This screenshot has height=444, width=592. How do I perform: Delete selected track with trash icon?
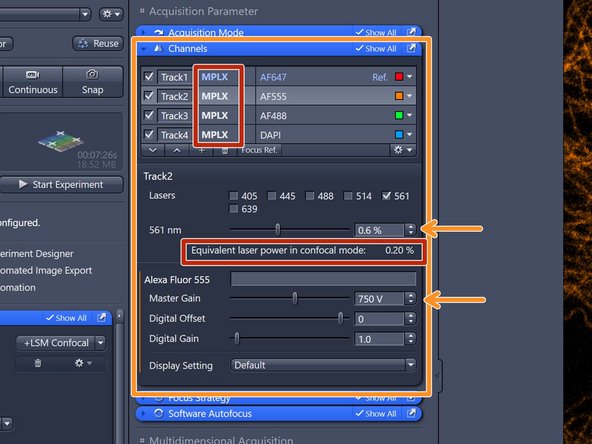coord(225,150)
